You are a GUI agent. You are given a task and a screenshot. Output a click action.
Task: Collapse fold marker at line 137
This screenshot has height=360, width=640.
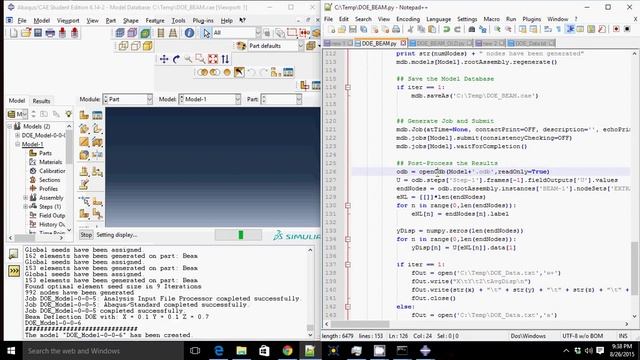348,264
